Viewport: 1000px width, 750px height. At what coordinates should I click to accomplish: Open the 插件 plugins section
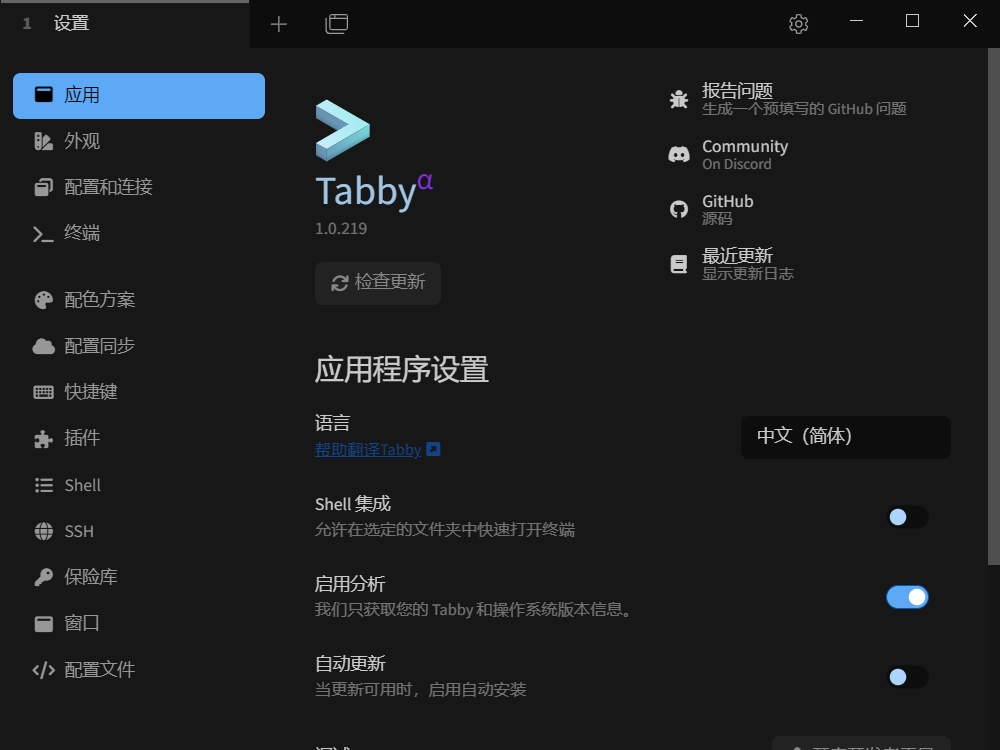139,438
